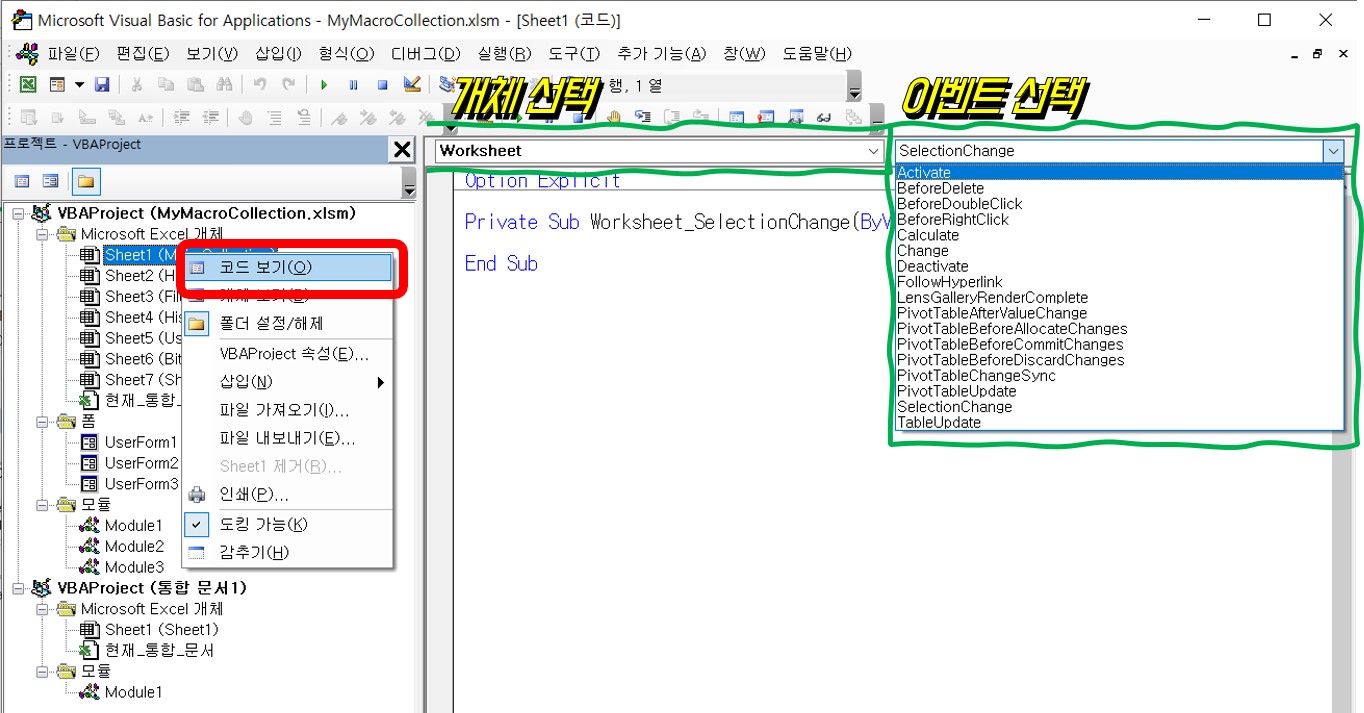Open the SelectionChange procedure dropdown arrow
1364x713 pixels.
tap(1332, 151)
